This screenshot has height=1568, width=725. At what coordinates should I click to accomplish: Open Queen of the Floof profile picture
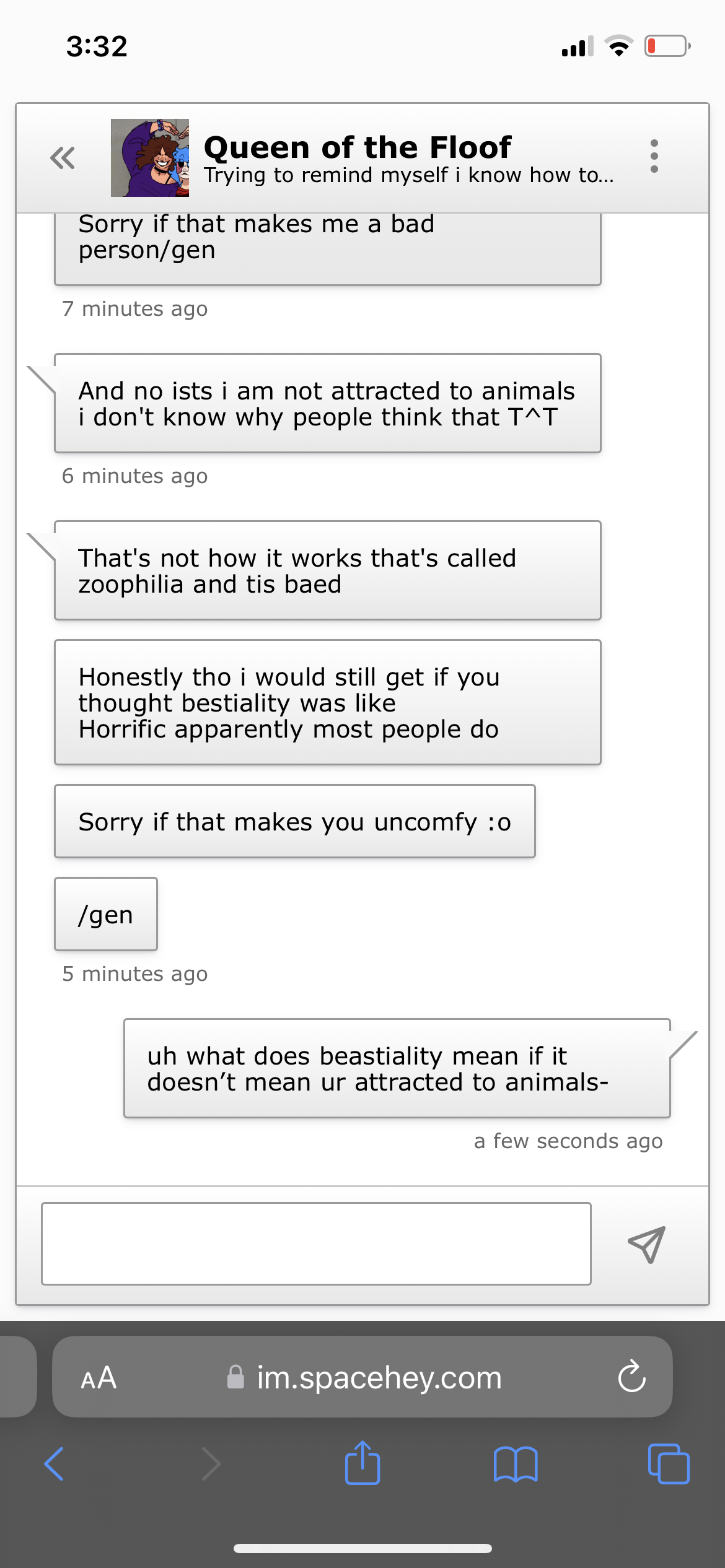pyautogui.click(x=150, y=158)
